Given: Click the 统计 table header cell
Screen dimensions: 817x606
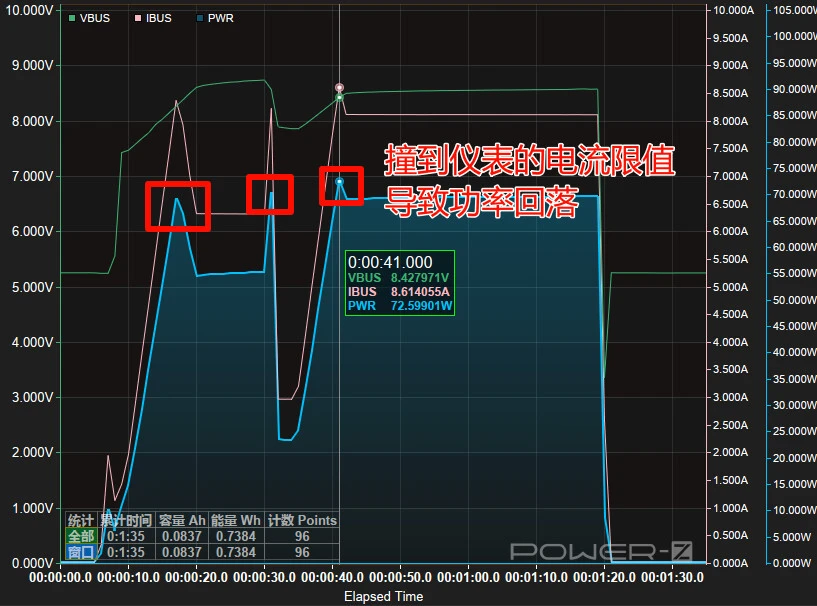Looking at the screenshot, I should click(81, 520).
